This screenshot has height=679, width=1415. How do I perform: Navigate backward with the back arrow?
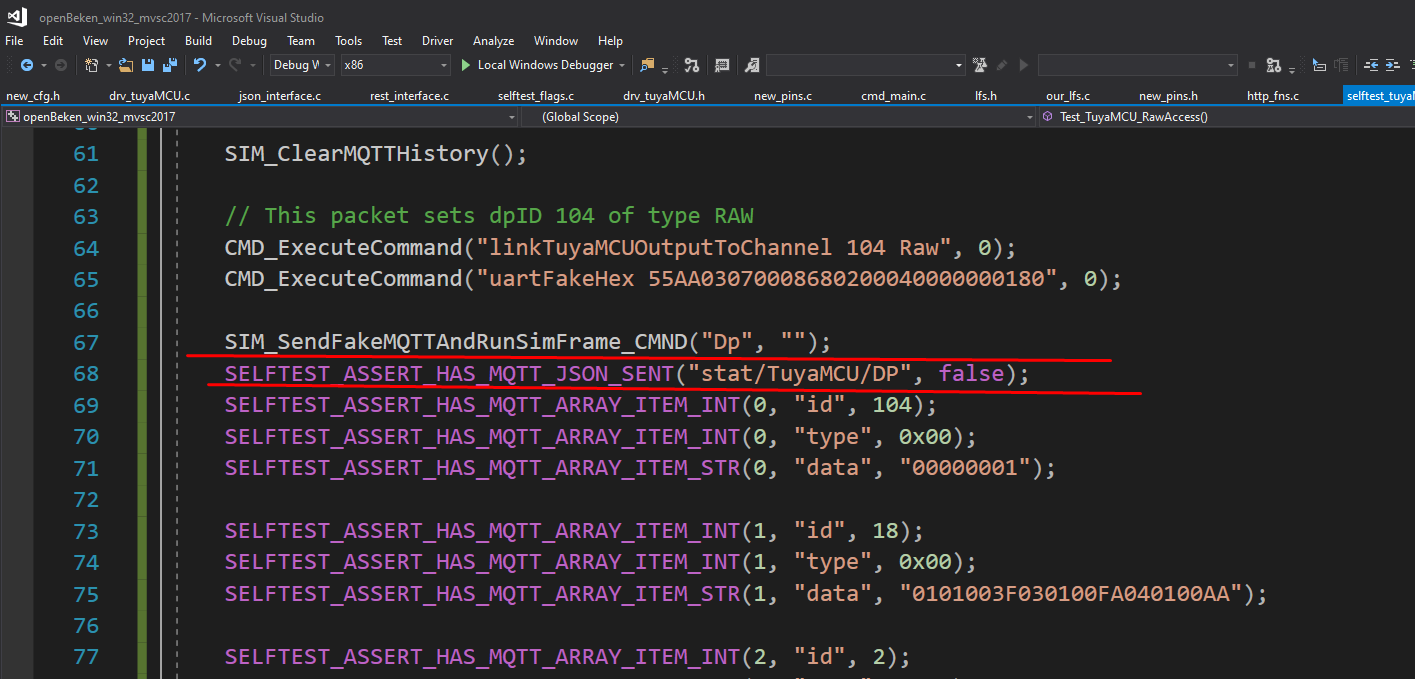pyautogui.click(x=27, y=65)
